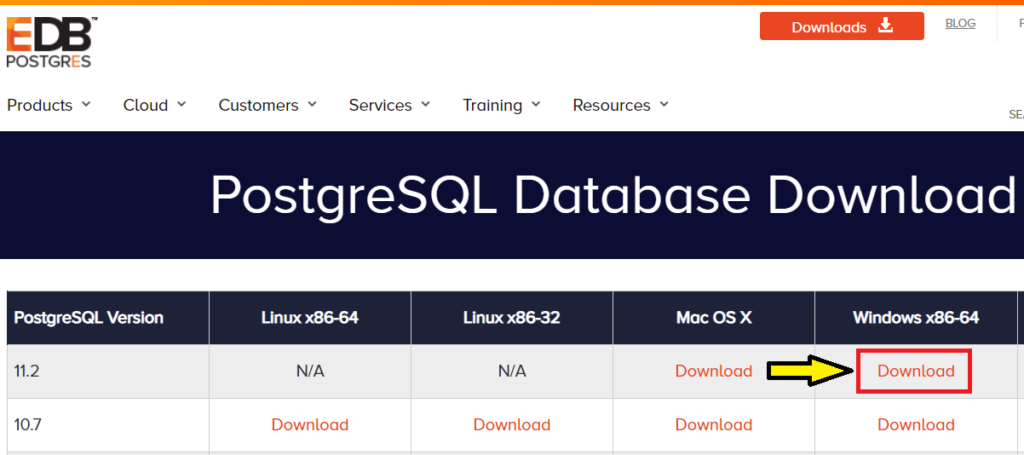
Task: Expand the Products dropdown chevron
Action: 86,104
